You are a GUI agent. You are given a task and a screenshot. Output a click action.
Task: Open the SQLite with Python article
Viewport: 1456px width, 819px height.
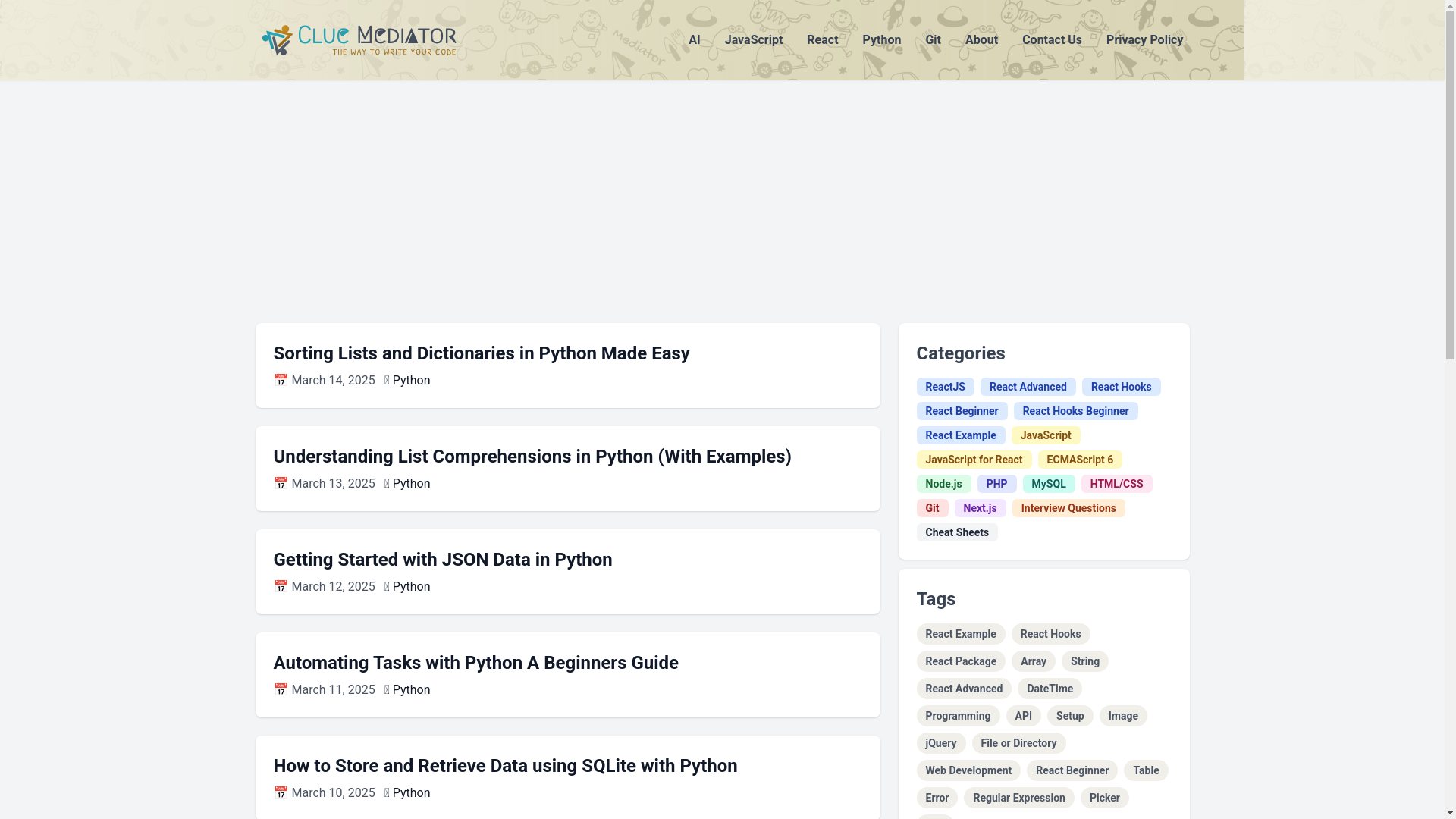505,766
